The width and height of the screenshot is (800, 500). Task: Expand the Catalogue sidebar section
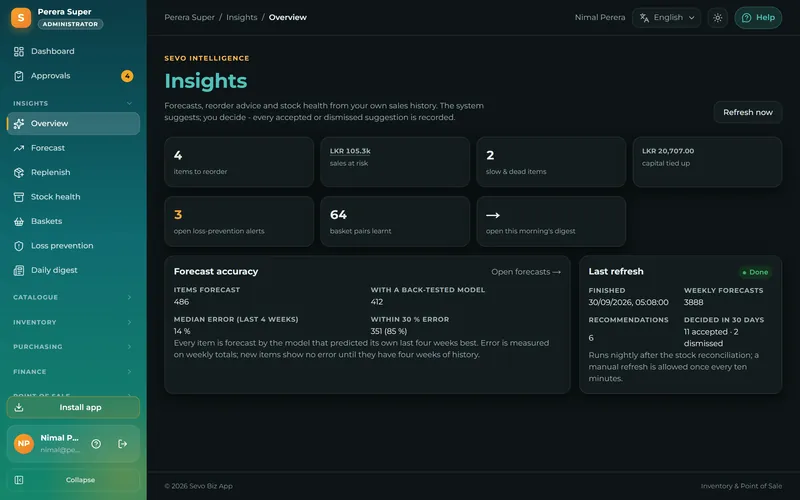click(73, 297)
